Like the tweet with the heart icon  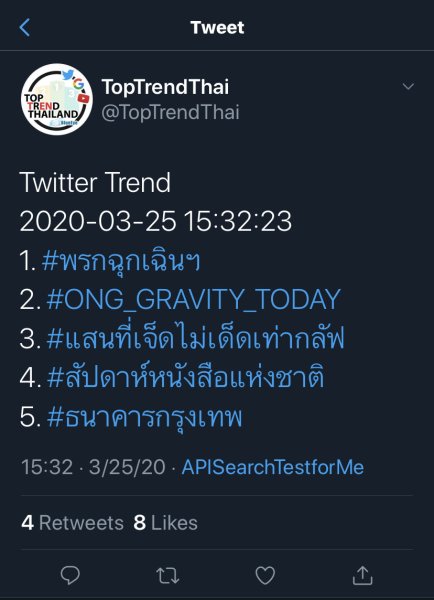(x=265, y=575)
